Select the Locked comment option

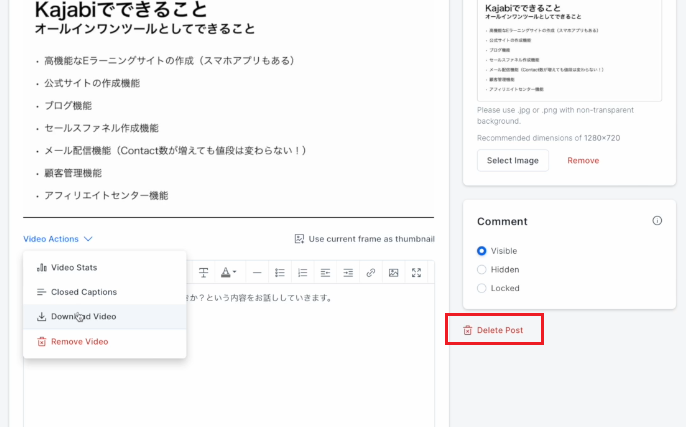[x=482, y=288]
